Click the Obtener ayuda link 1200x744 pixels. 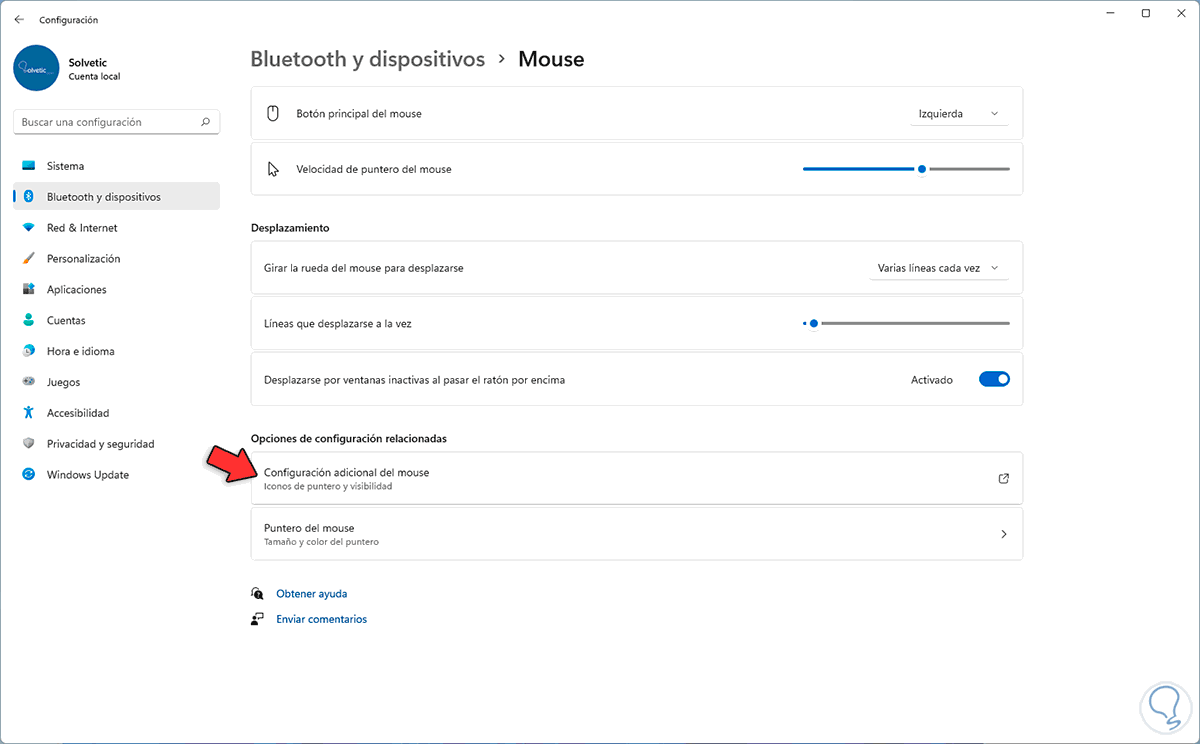311,594
